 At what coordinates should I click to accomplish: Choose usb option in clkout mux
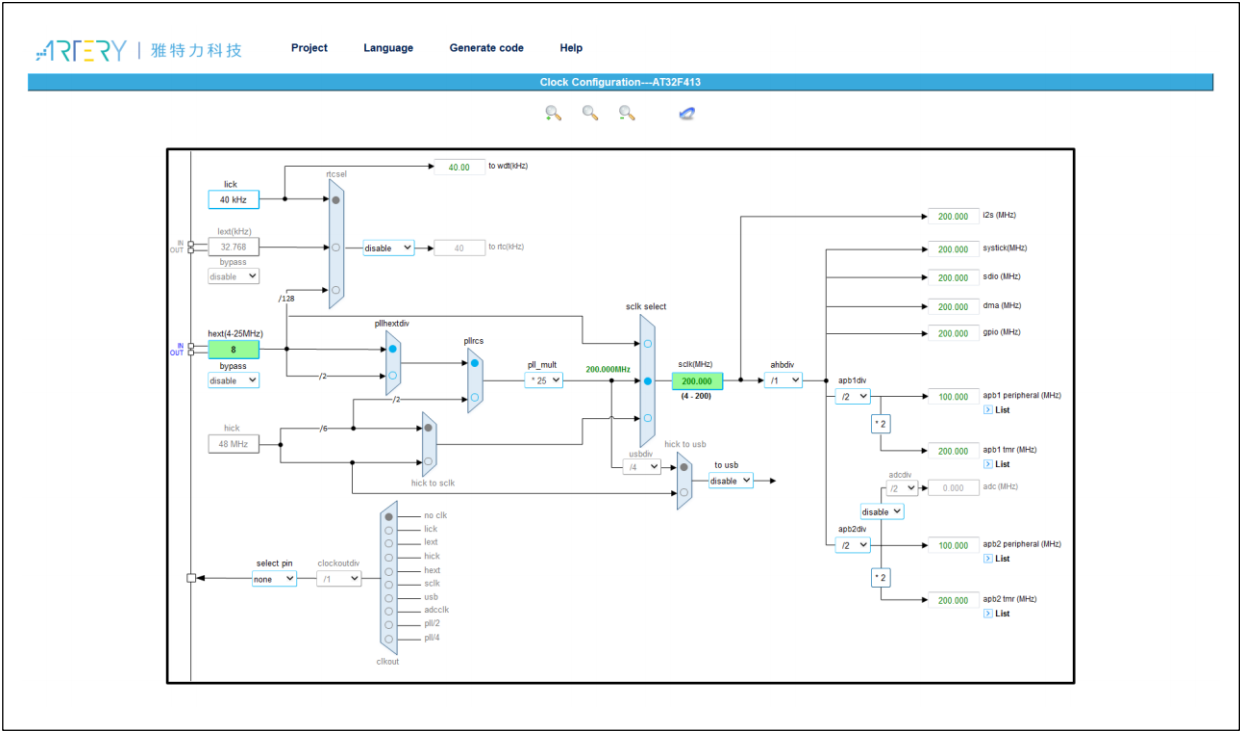pos(389,598)
